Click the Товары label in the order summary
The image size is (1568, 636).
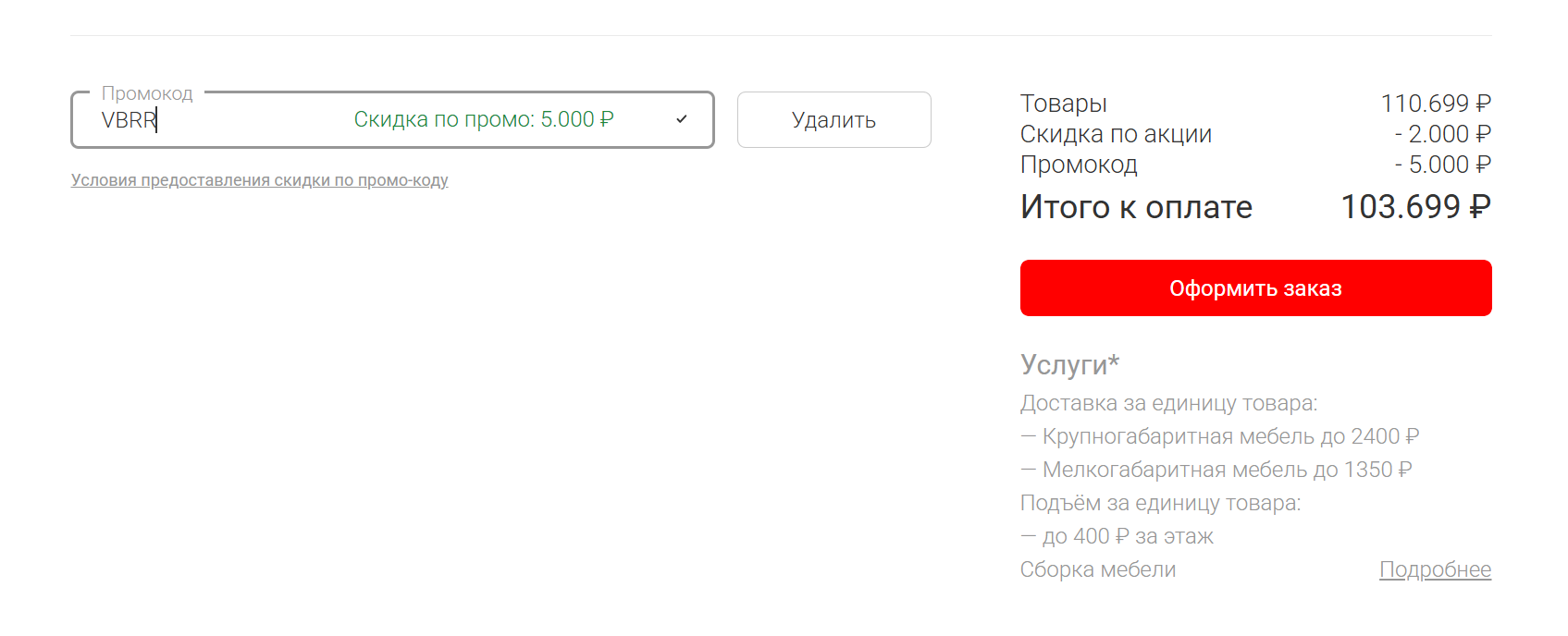coord(1063,104)
